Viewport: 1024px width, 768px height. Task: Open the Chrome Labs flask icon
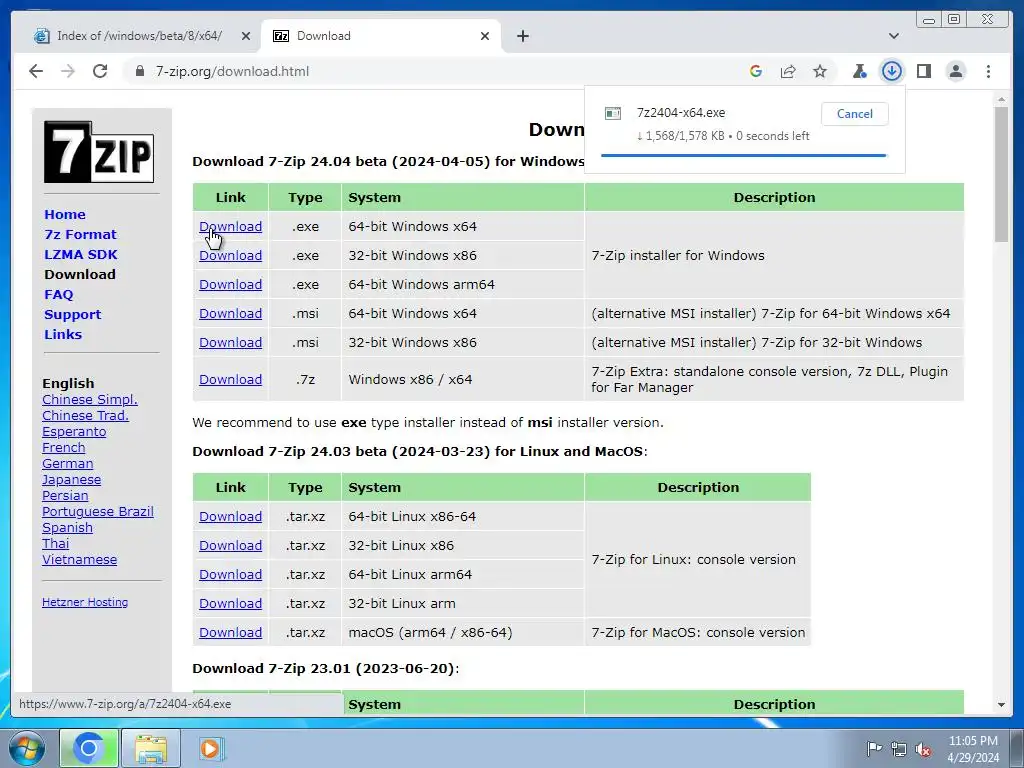click(x=859, y=71)
